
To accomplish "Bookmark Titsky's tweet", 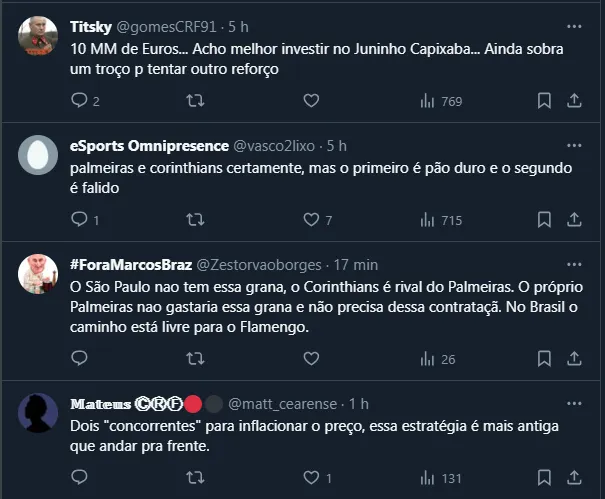I will 544,100.
